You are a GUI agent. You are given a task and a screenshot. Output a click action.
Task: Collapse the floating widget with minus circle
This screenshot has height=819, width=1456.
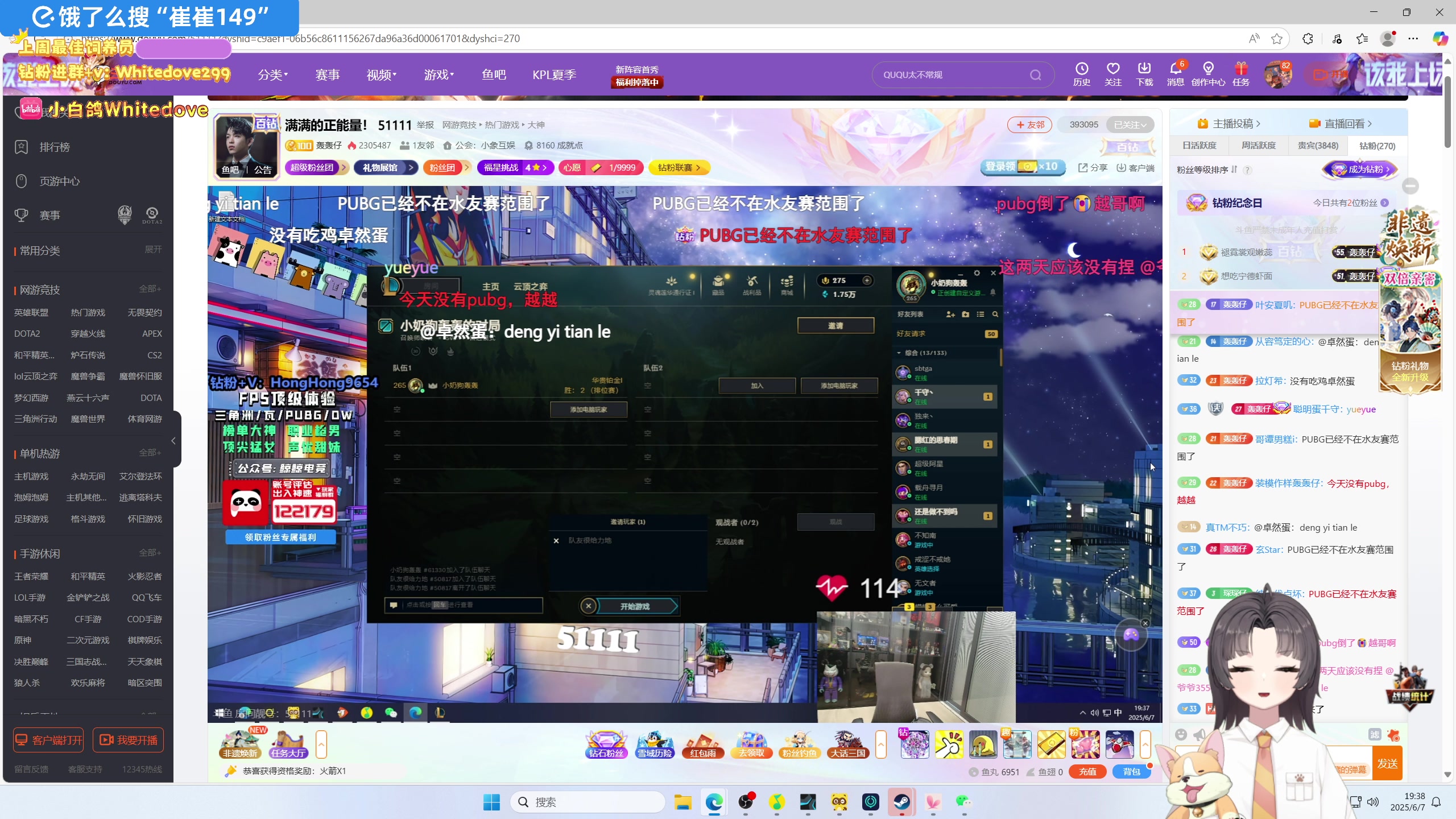click(1410, 186)
